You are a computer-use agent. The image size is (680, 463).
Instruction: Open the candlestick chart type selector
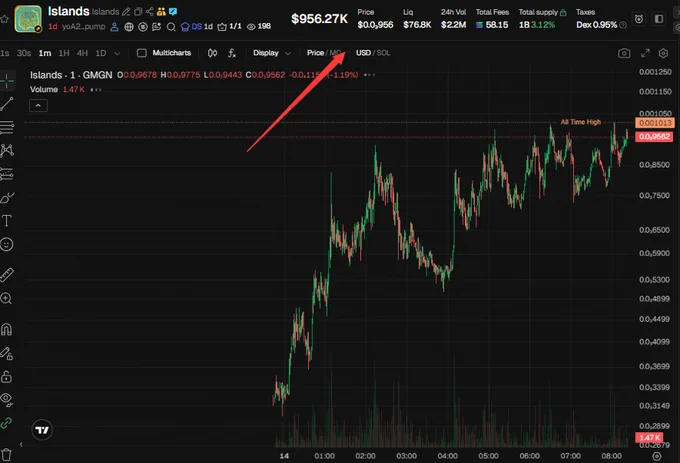click(212, 53)
